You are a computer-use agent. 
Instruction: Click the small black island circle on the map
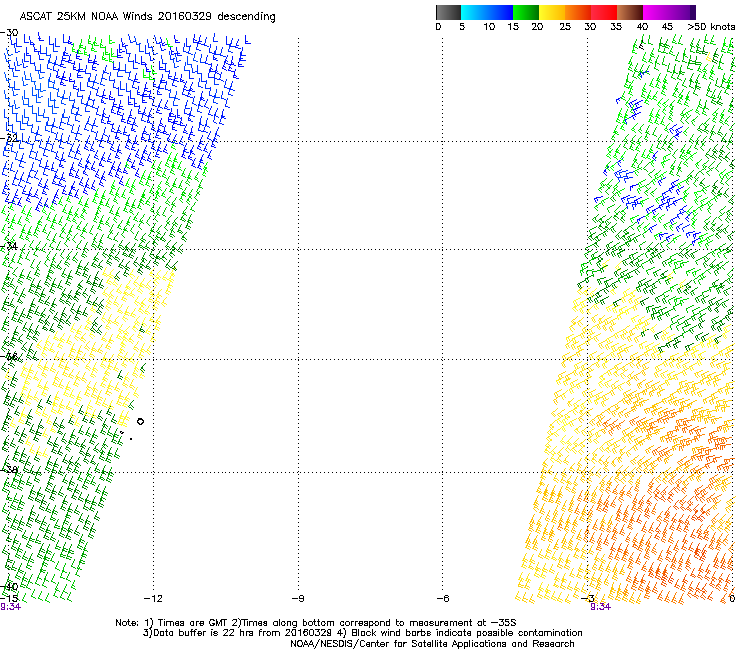pos(140,422)
